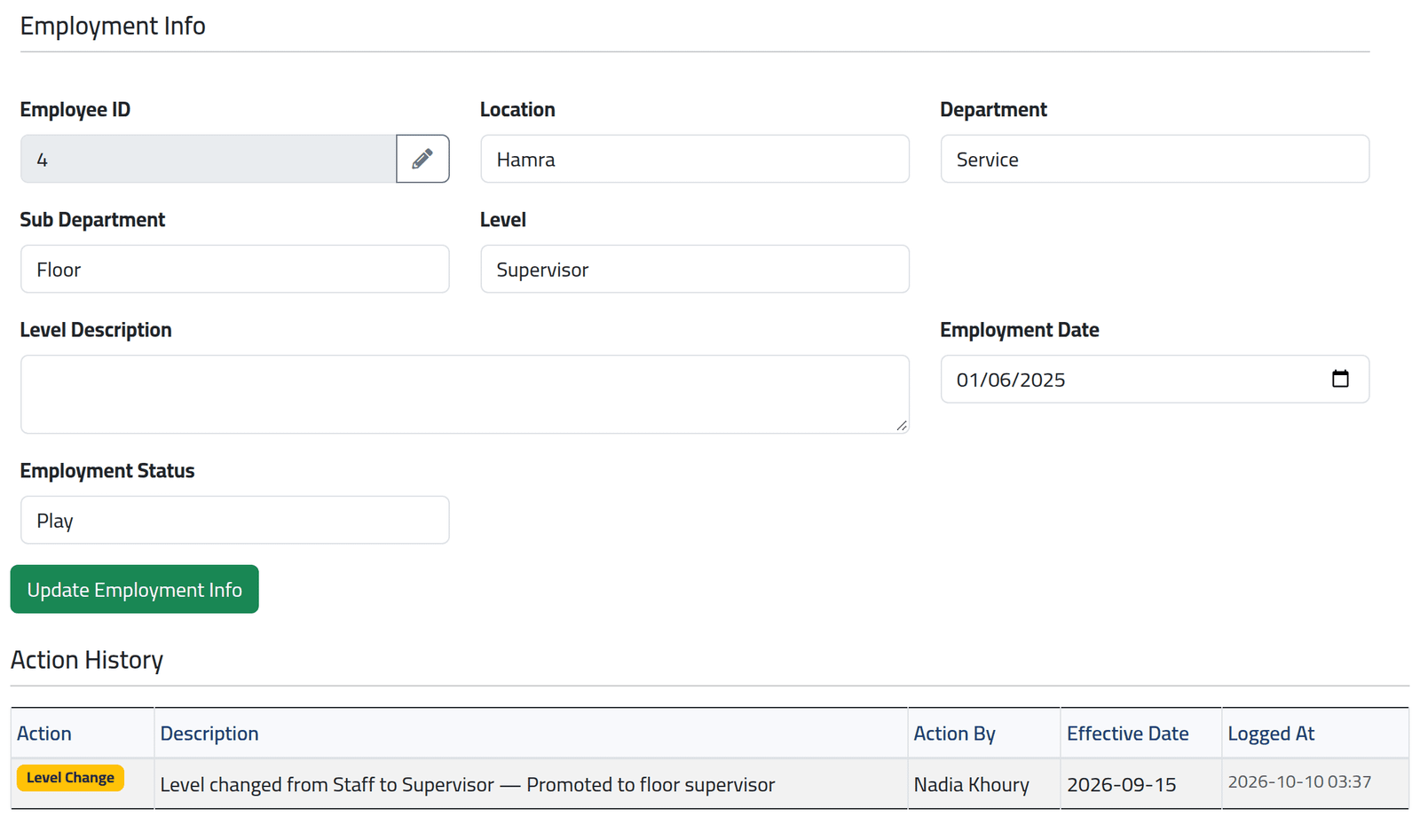The height and width of the screenshot is (840, 1420).
Task: Click the logged timestamp 2026-10-10 03:37
Action: click(1299, 781)
